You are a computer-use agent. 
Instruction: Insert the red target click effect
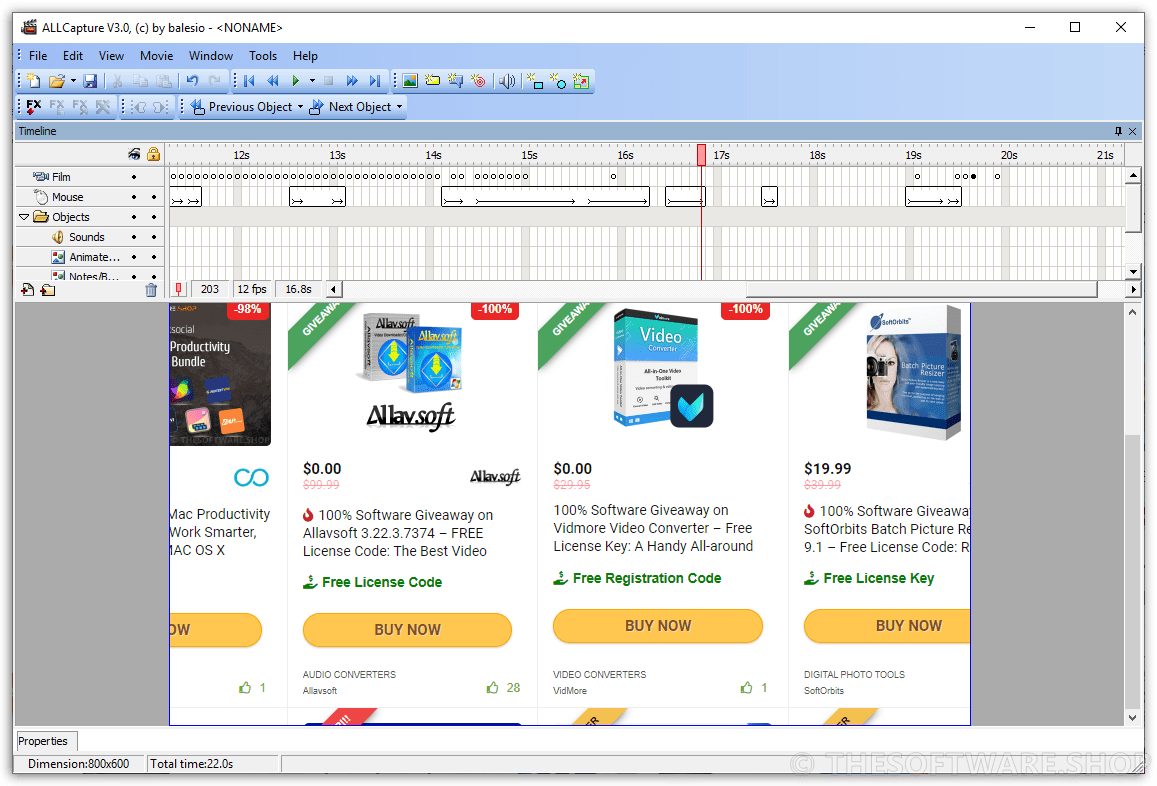coord(478,80)
